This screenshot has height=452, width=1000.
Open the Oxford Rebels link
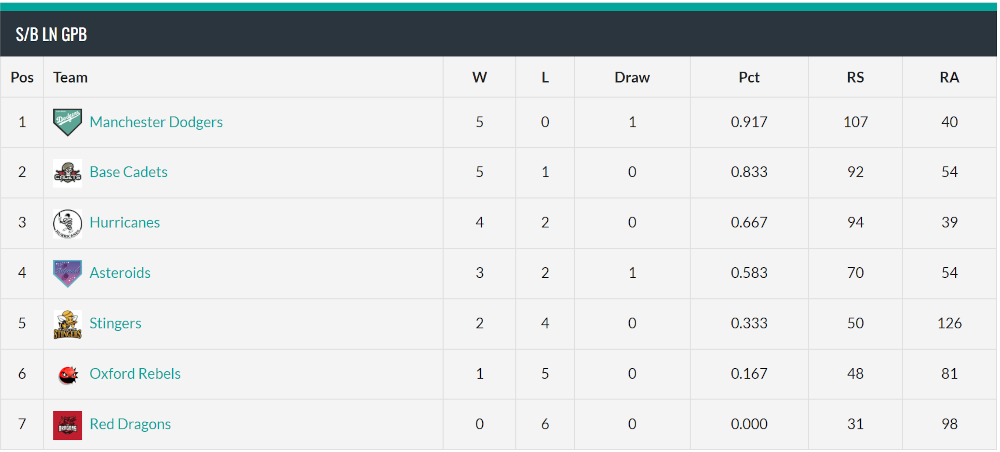pos(135,374)
